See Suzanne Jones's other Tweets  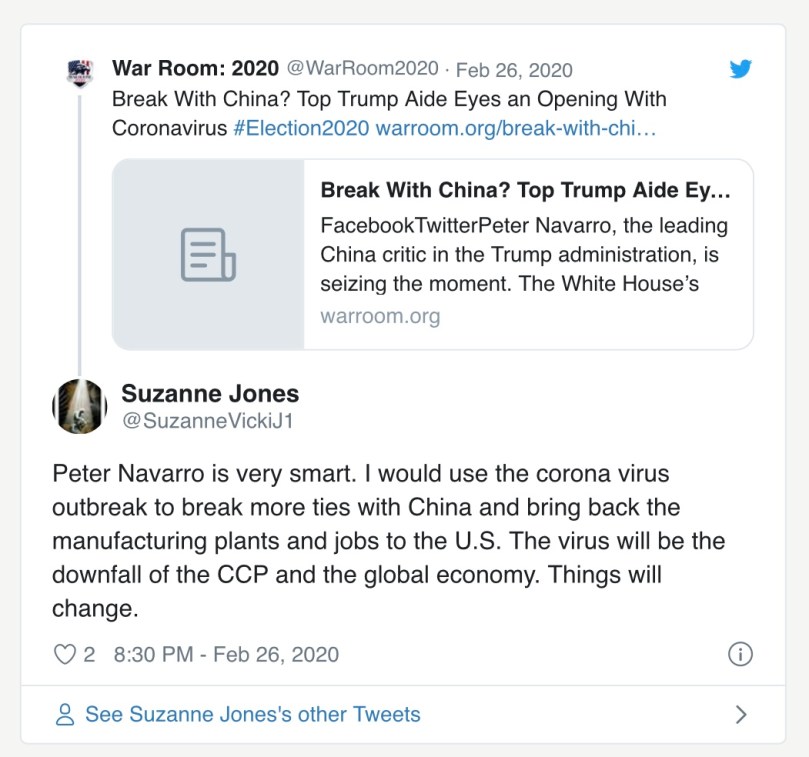(252, 714)
